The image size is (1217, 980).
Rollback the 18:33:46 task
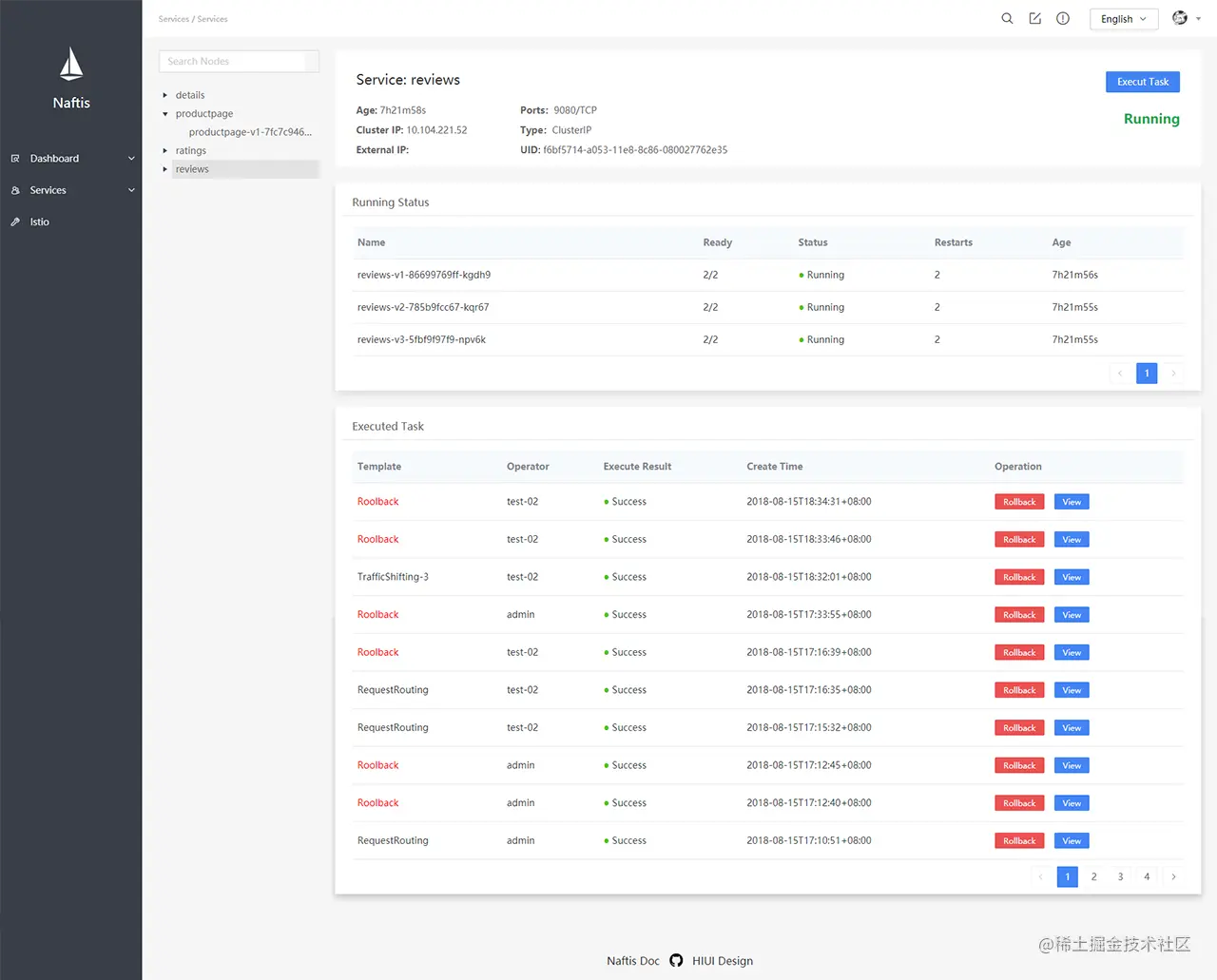pos(1019,540)
